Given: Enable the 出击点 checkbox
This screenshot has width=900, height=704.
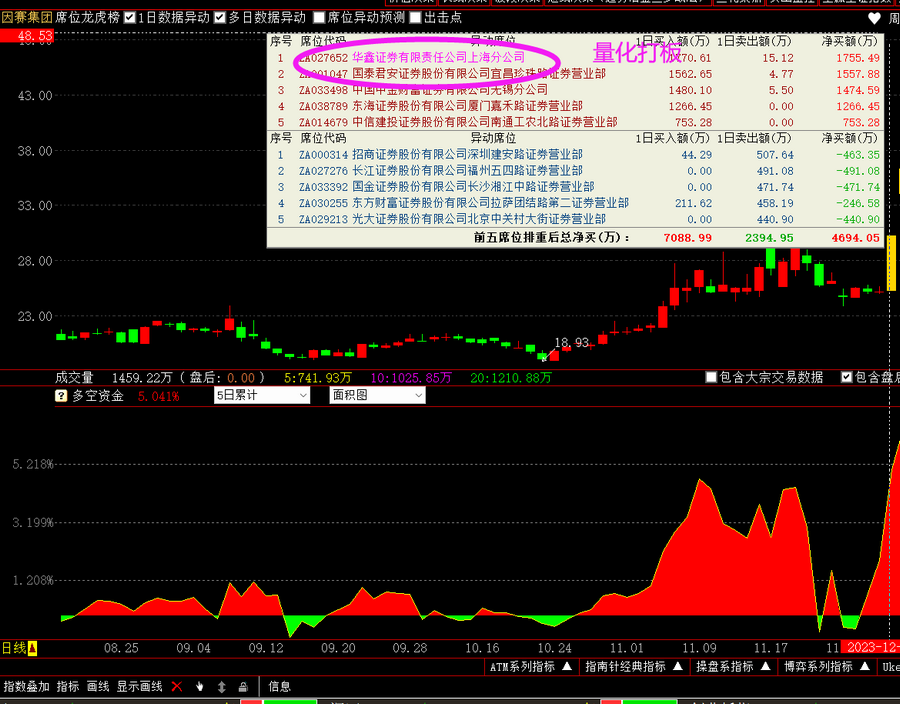Looking at the screenshot, I should coord(416,18).
